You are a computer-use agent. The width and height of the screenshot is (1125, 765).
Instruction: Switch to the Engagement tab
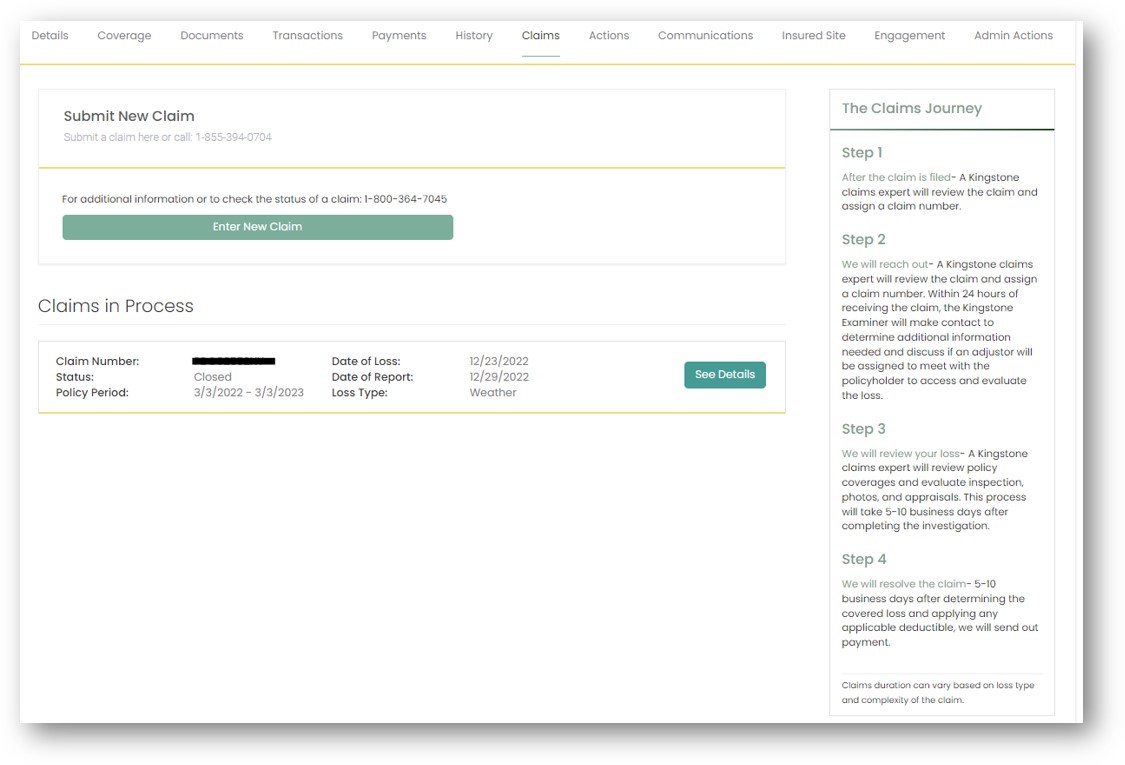point(910,34)
